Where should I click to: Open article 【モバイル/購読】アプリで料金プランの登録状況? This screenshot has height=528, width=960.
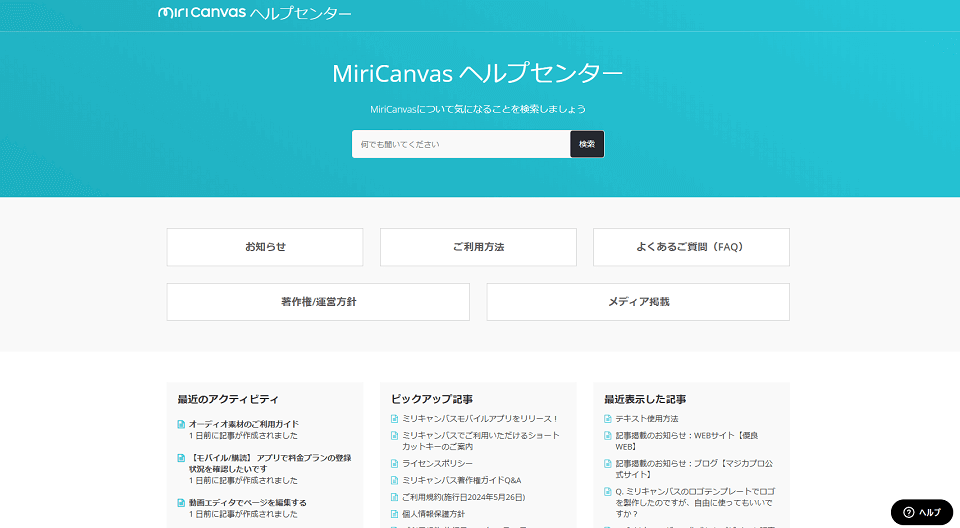pos(269,463)
